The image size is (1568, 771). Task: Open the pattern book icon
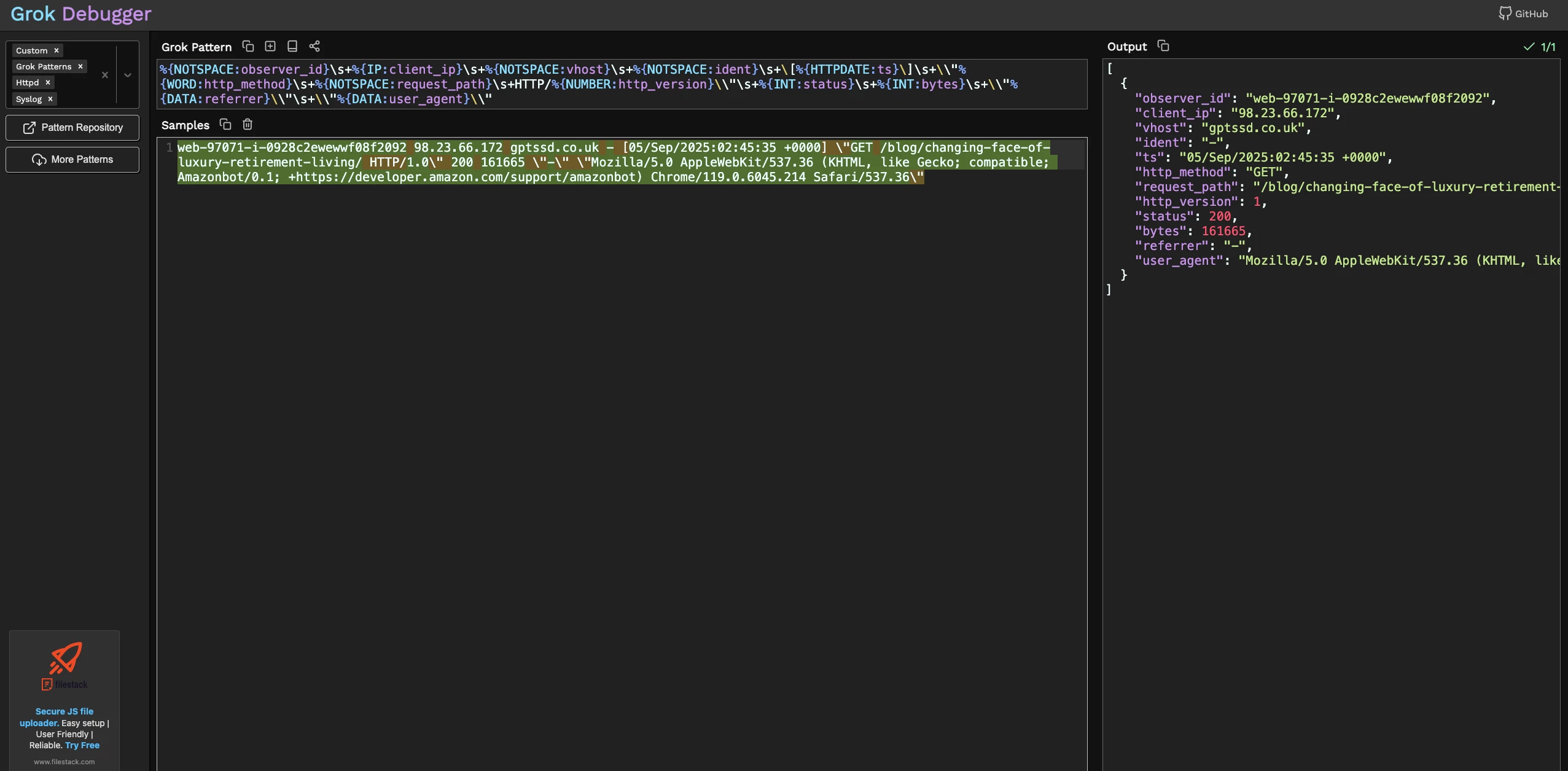point(292,46)
